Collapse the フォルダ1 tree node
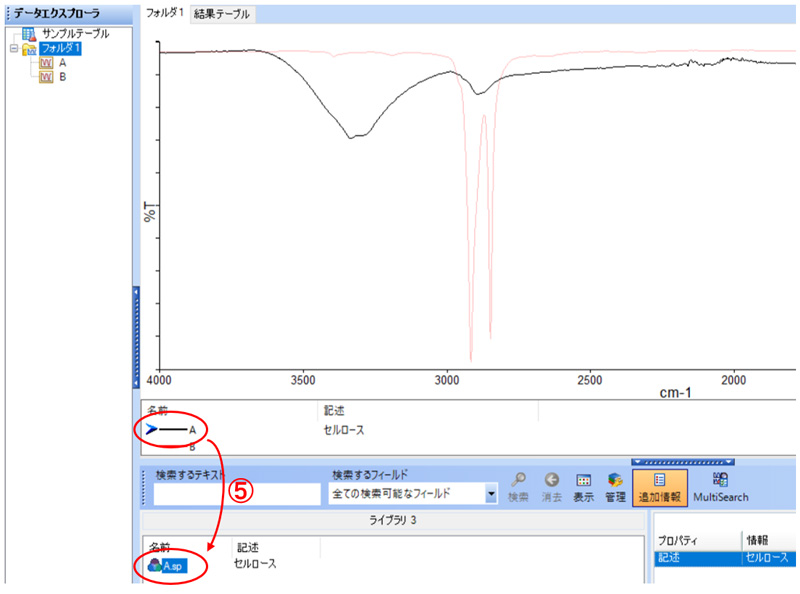 click(x=13, y=48)
